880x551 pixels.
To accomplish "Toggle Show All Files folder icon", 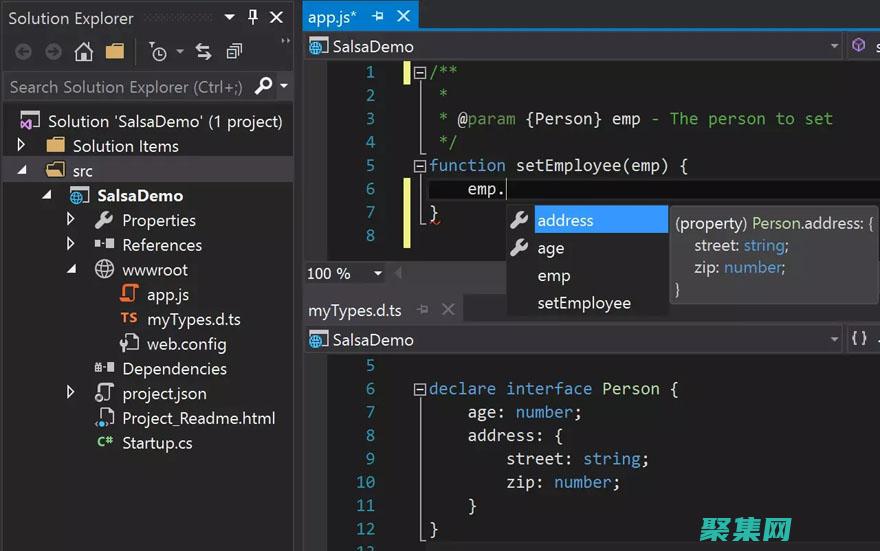I will (x=115, y=51).
